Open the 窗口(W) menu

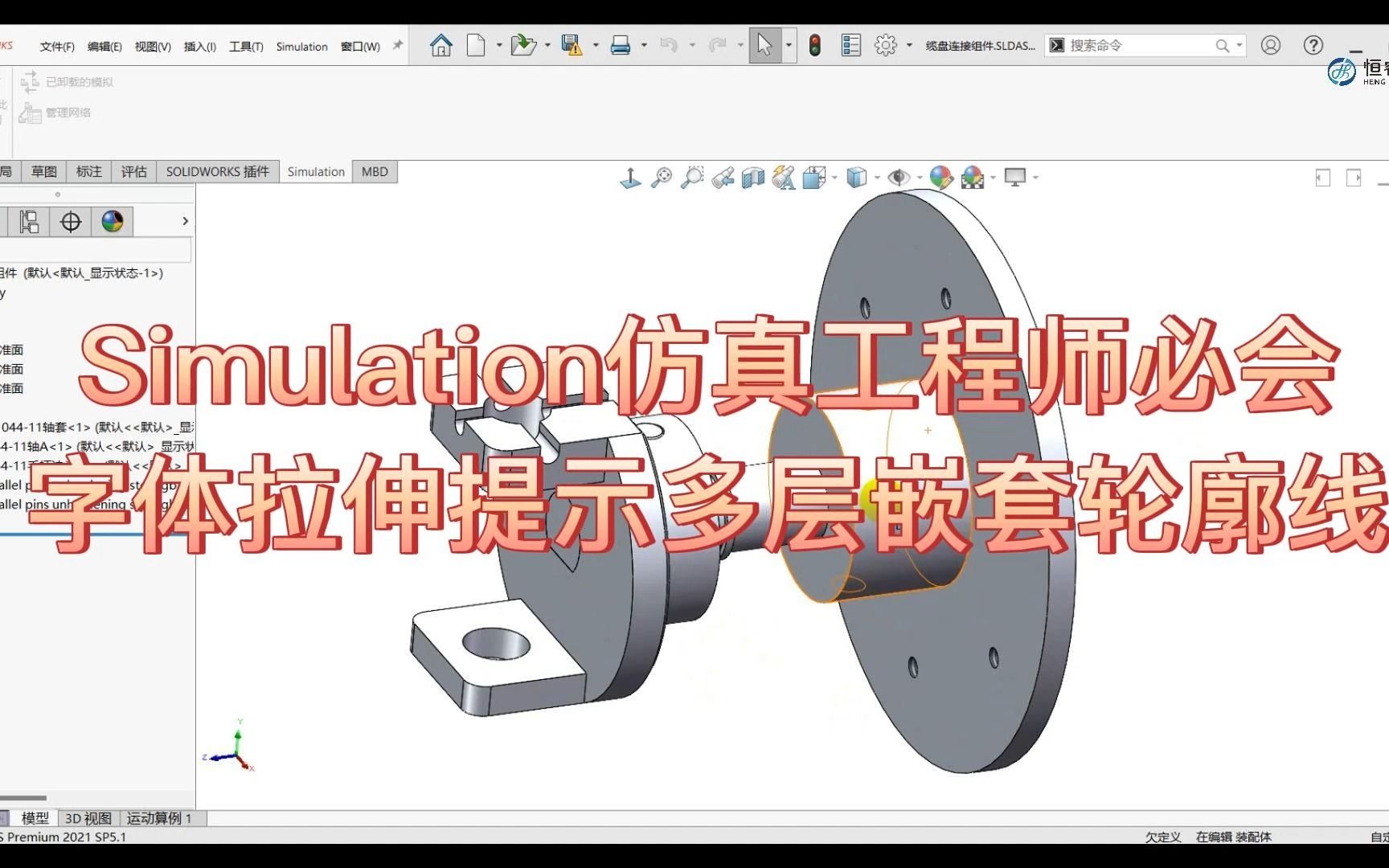pyautogui.click(x=360, y=47)
